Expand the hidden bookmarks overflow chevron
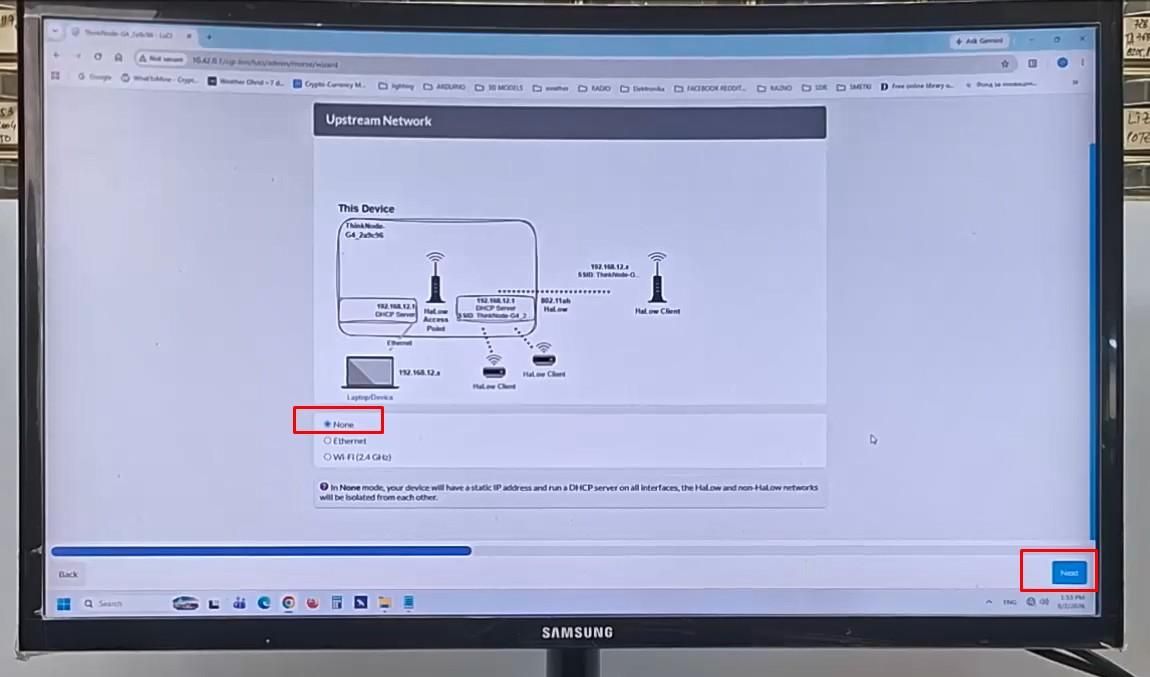The height and width of the screenshot is (677, 1150). (x=1075, y=83)
